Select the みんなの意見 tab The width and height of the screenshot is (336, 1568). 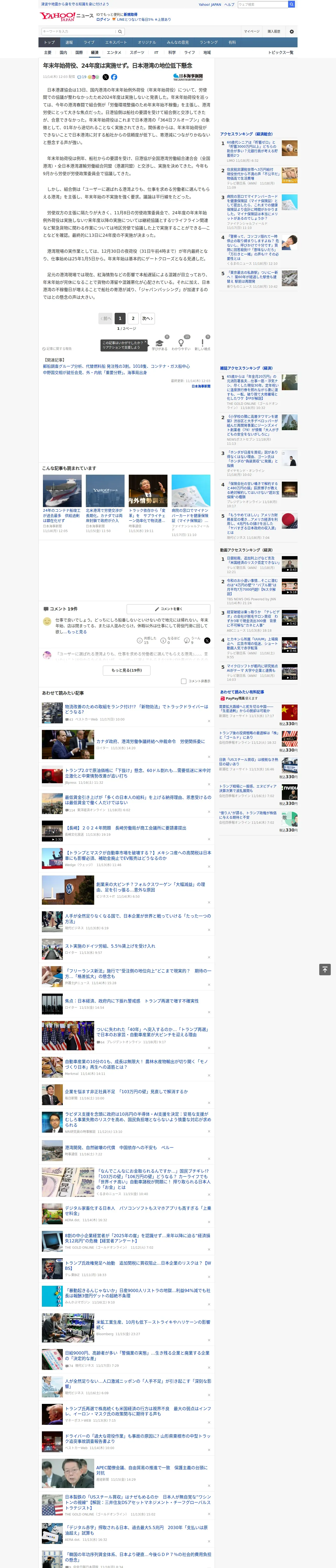pos(178,43)
